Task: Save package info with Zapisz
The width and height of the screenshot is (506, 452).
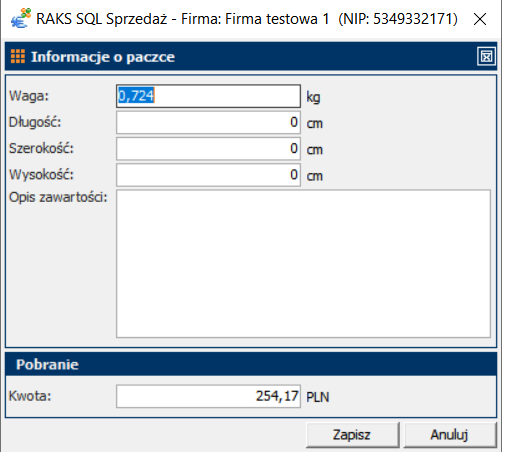Action: click(x=352, y=435)
